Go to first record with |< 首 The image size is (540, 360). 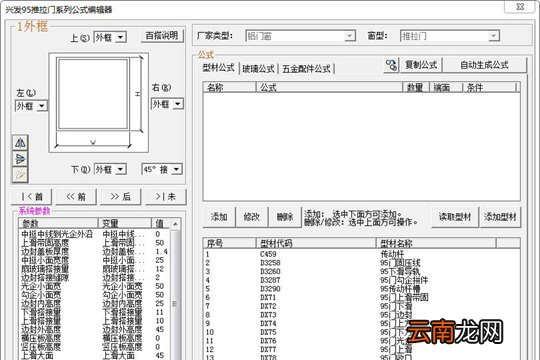tap(32, 197)
